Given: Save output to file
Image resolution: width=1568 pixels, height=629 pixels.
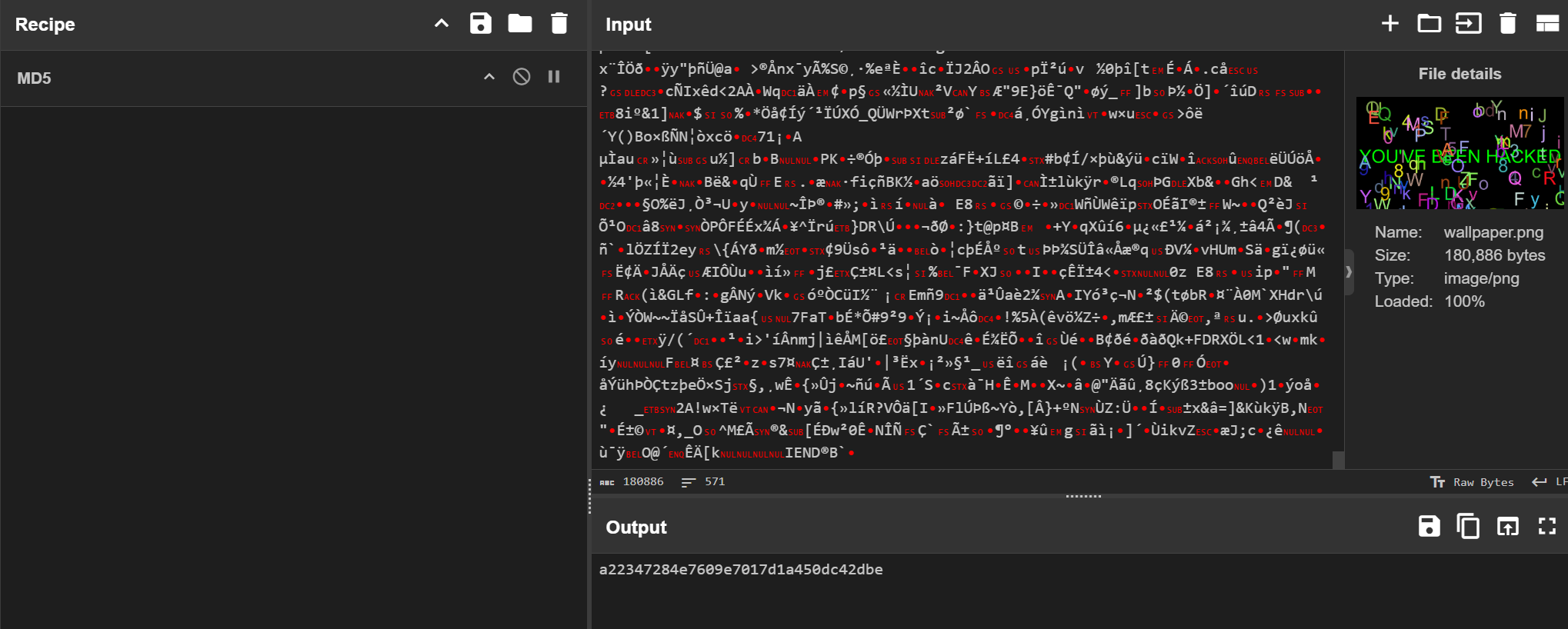Looking at the screenshot, I should [x=1429, y=527].
